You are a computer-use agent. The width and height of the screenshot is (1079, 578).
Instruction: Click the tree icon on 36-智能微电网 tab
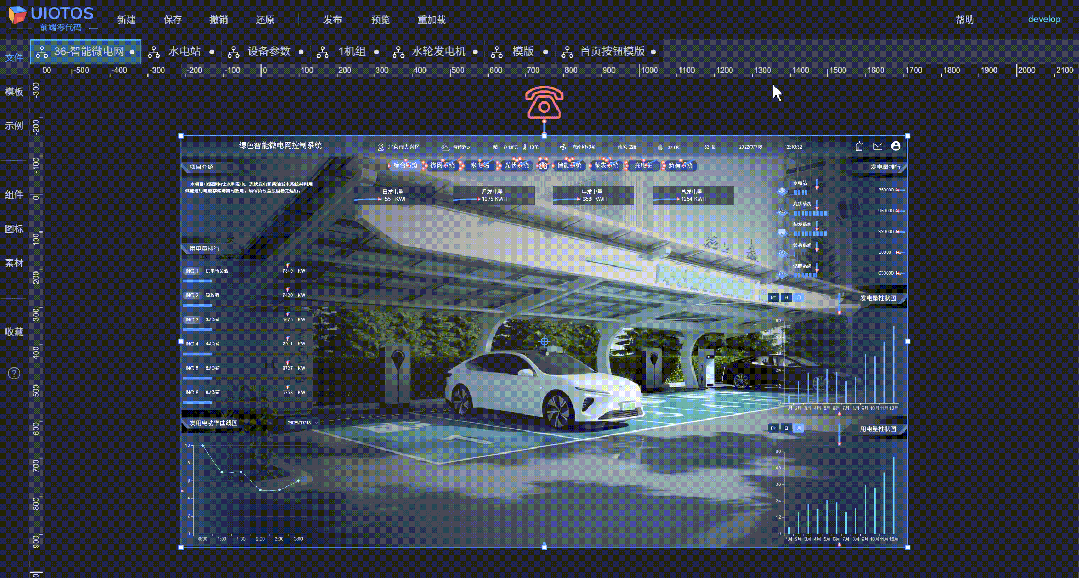click(42, 52)
